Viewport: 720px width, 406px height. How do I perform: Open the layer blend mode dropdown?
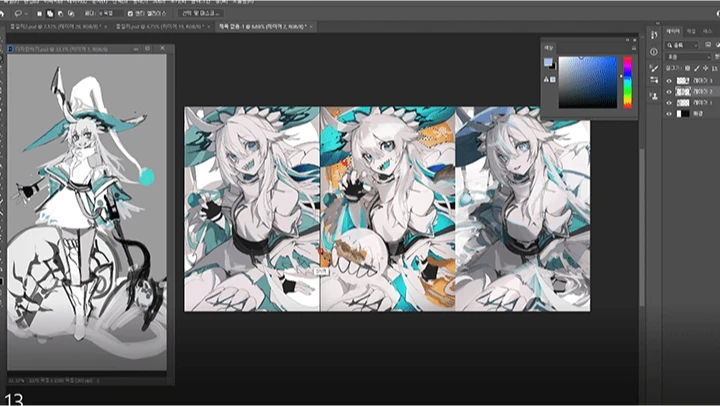tap(689, 57)
